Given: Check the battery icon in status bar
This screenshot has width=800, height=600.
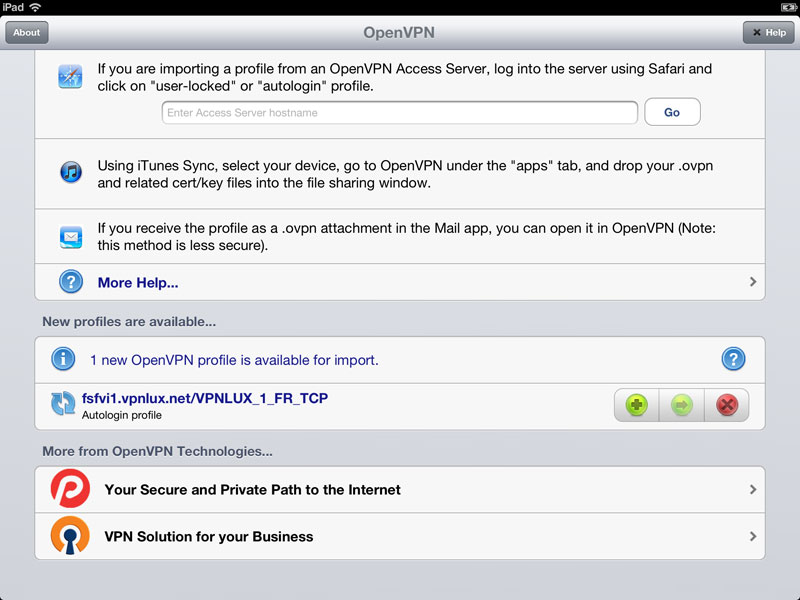Looking at the screenshot, I should click(788, 7).
